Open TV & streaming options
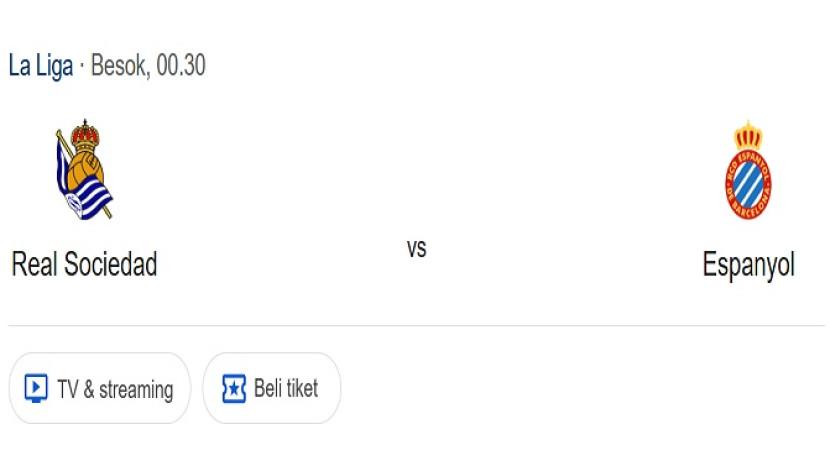This screenshot has height=466, width=830. click(99, 388)
